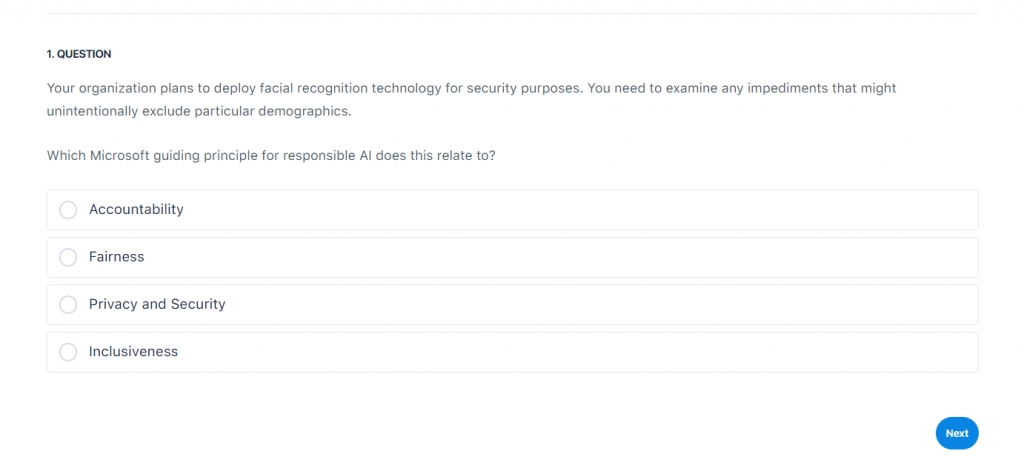Click the "Inclusiveness" answer label text
The width and height of the screenshot is (1024, 468).
(x=133, y=352)
